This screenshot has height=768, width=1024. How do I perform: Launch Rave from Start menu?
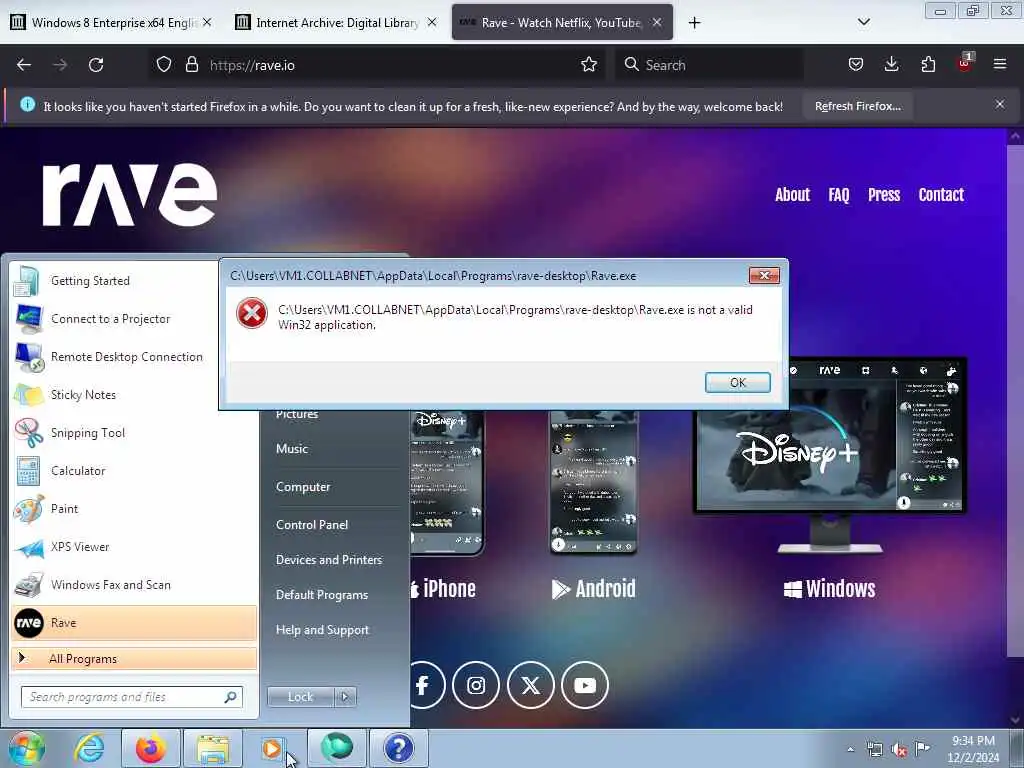pyautogui.click(x=134, y=622)
